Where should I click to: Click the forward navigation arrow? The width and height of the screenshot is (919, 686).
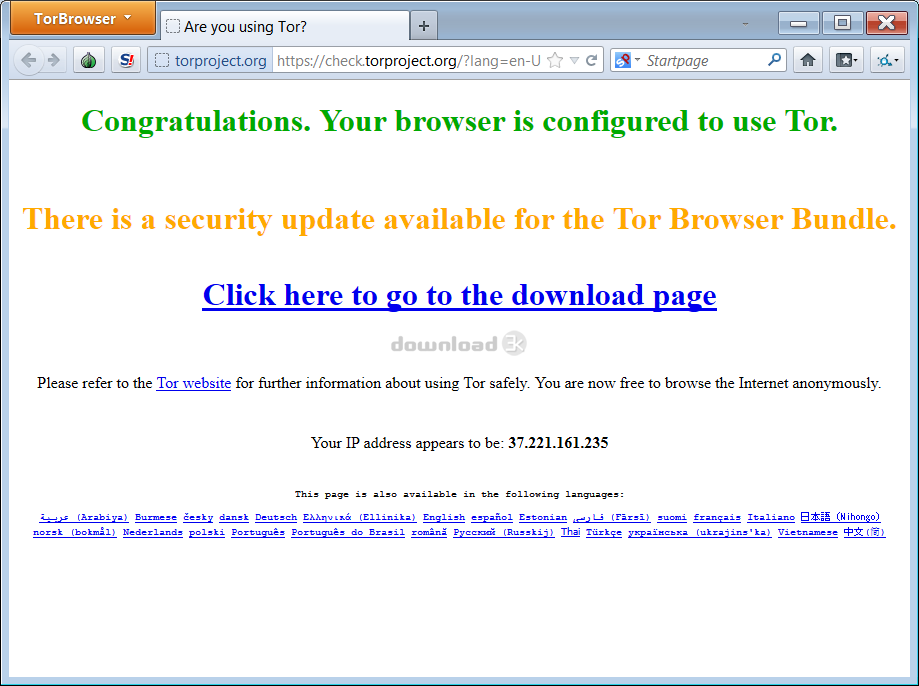pos(53,60)
